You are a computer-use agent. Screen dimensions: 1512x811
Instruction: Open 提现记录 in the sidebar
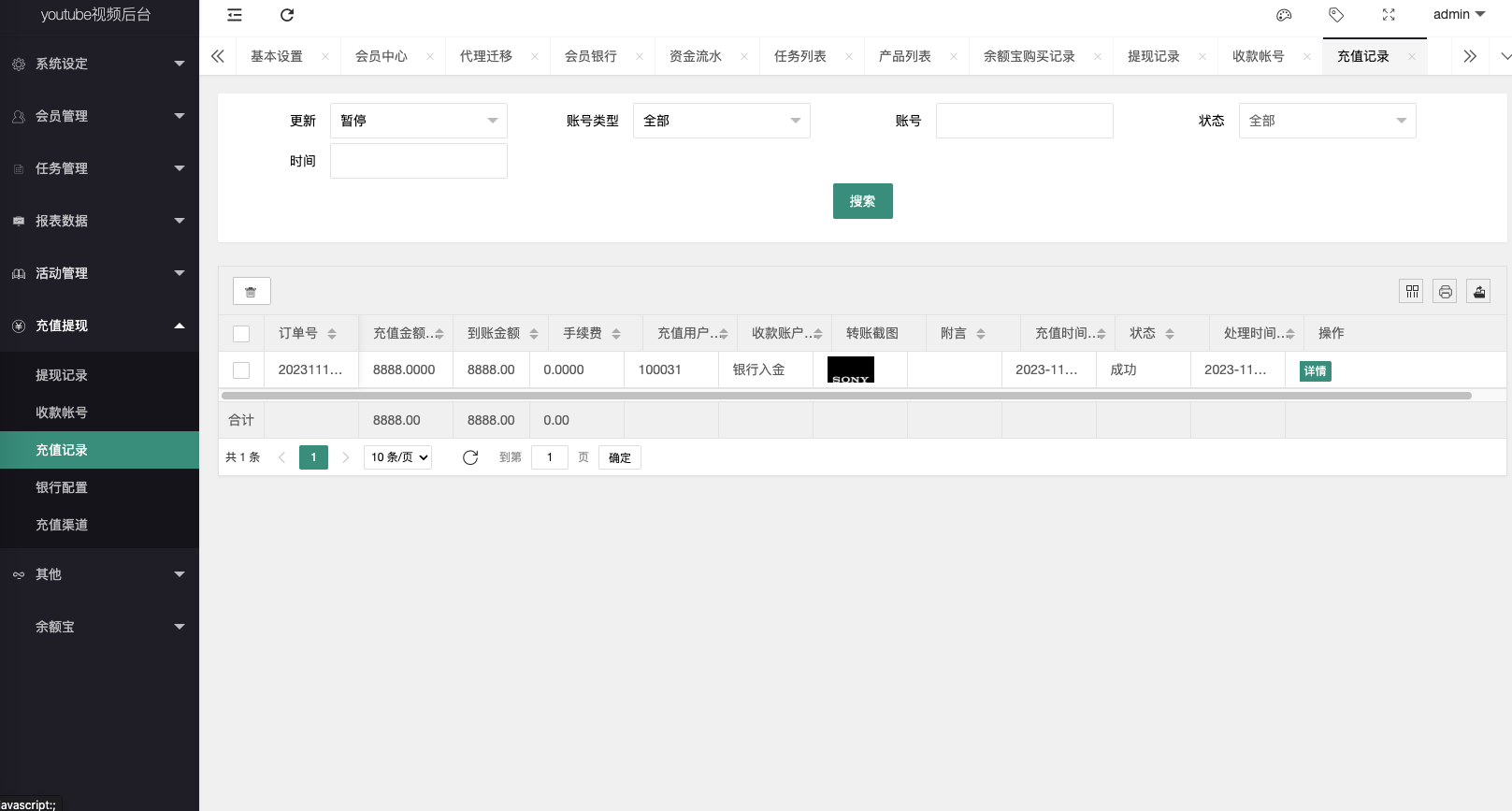99,375
